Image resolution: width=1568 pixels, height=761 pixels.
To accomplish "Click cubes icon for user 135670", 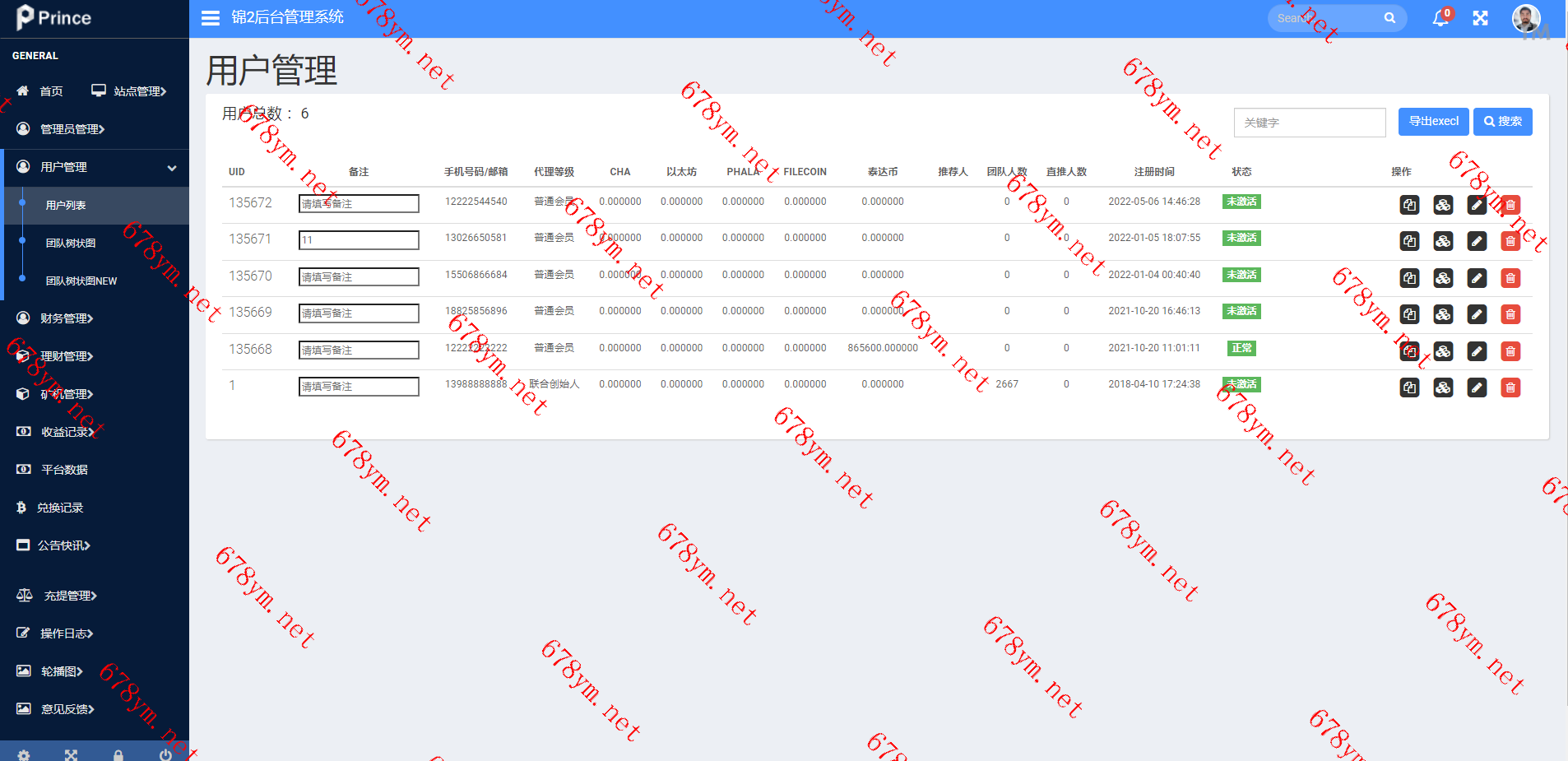I will tap(1443, 278).
